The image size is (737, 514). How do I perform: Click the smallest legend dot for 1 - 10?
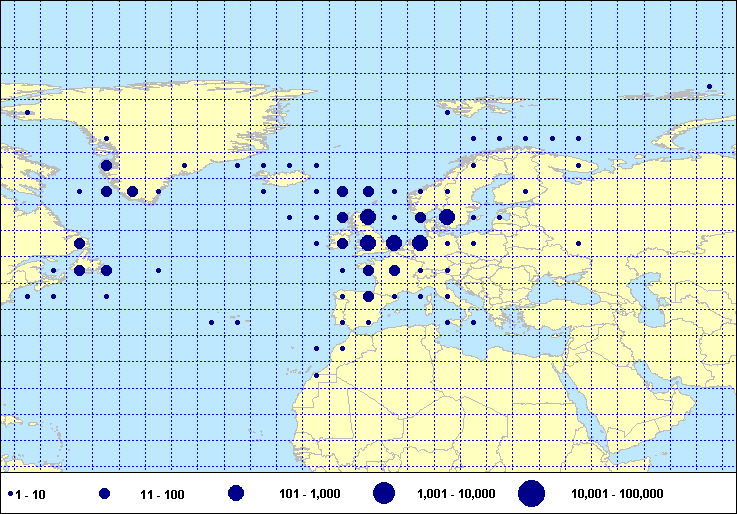10,494
